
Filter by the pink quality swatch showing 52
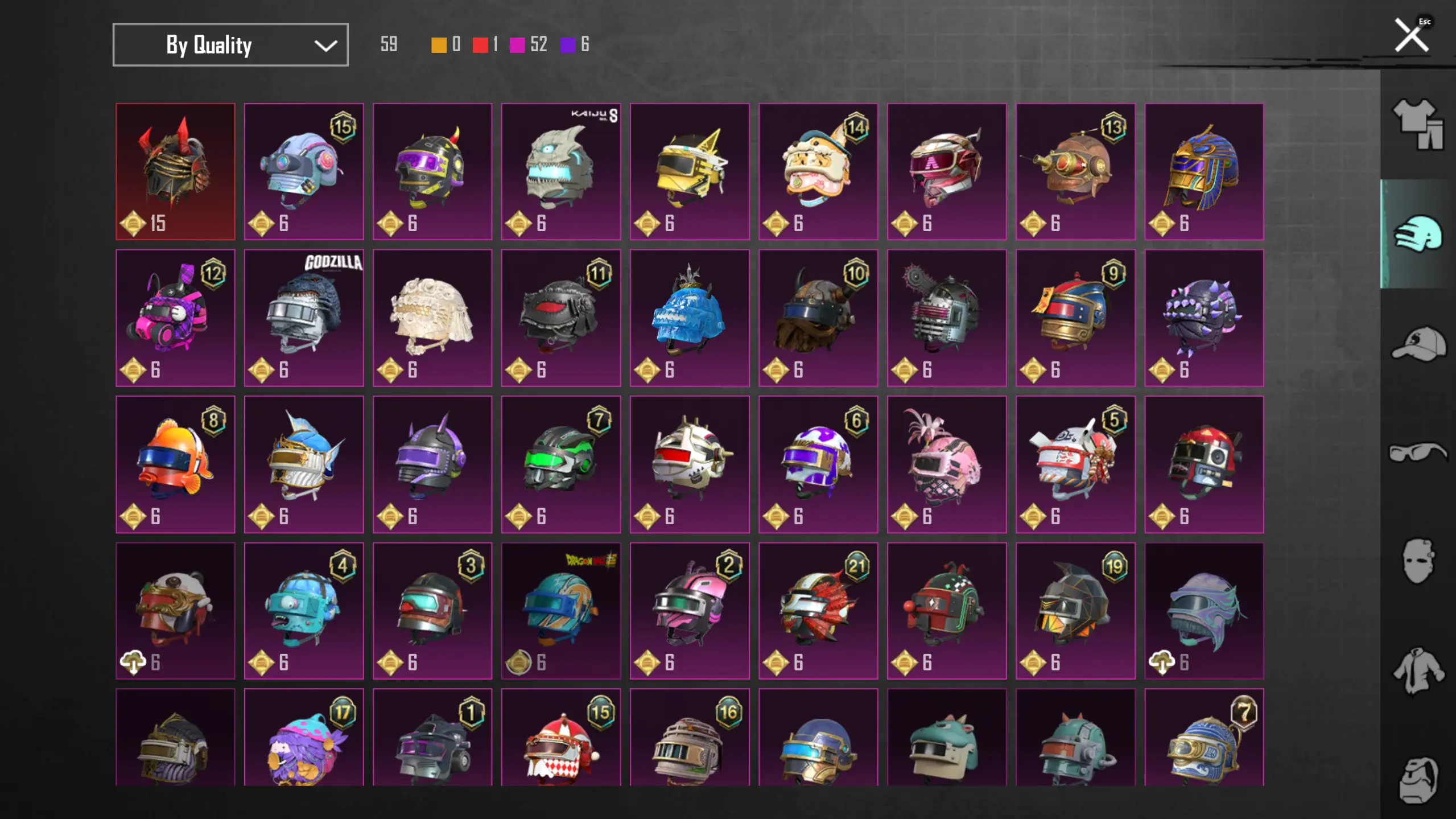tap(517, 45)
